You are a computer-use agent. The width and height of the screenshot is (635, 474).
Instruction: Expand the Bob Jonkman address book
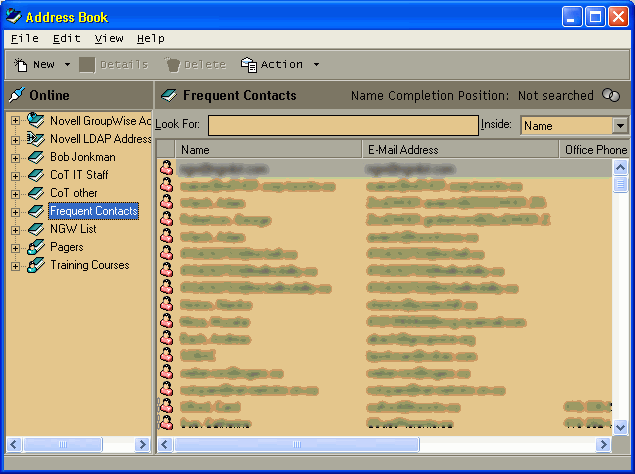tap(15, 158)
